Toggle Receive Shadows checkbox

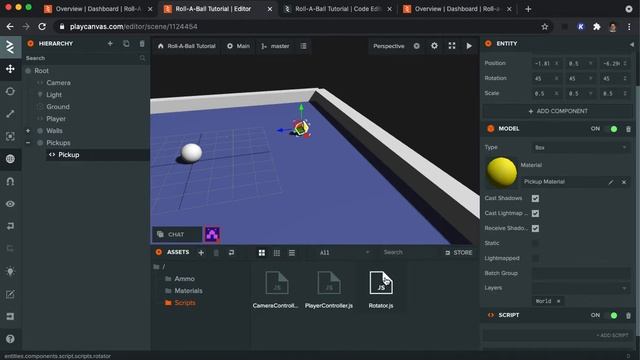coord(535,229)
